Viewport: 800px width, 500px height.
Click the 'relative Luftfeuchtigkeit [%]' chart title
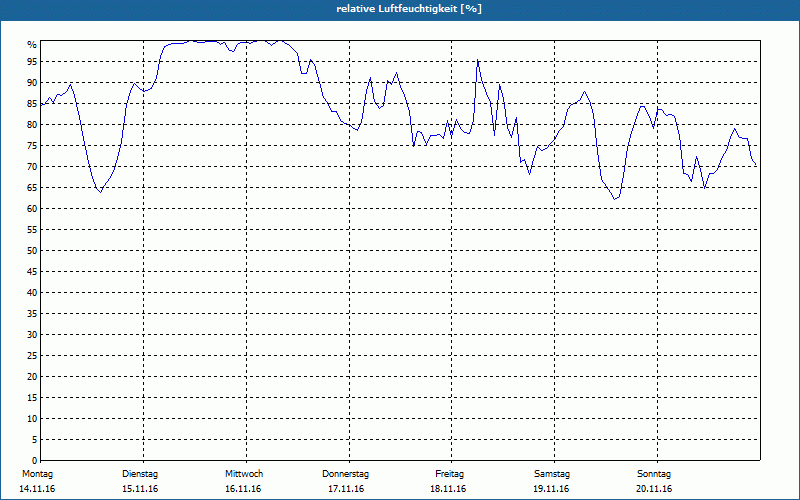pyautogui.click(x=409, y=9)
